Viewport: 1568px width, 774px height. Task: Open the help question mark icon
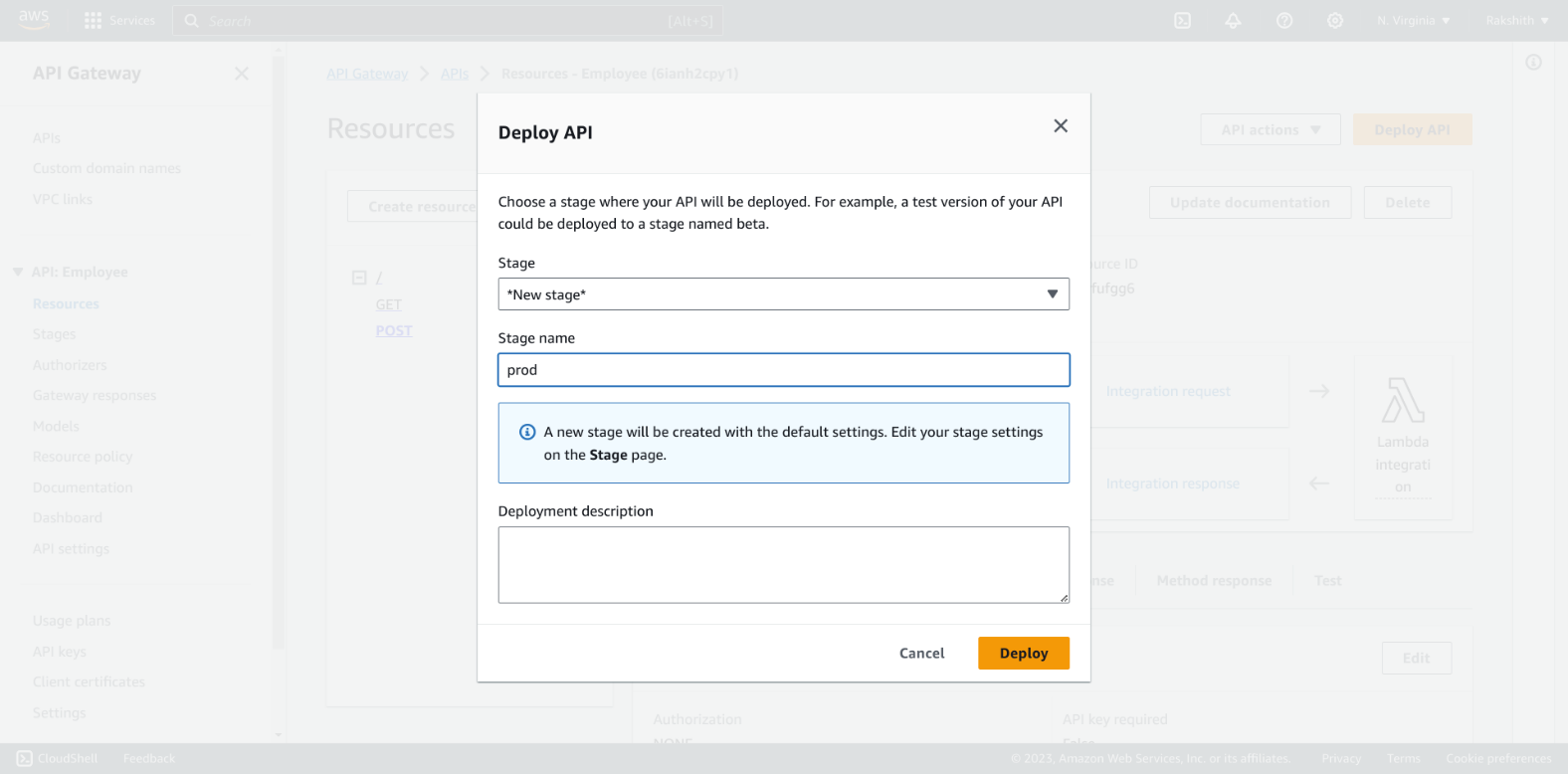point(1284,20)
